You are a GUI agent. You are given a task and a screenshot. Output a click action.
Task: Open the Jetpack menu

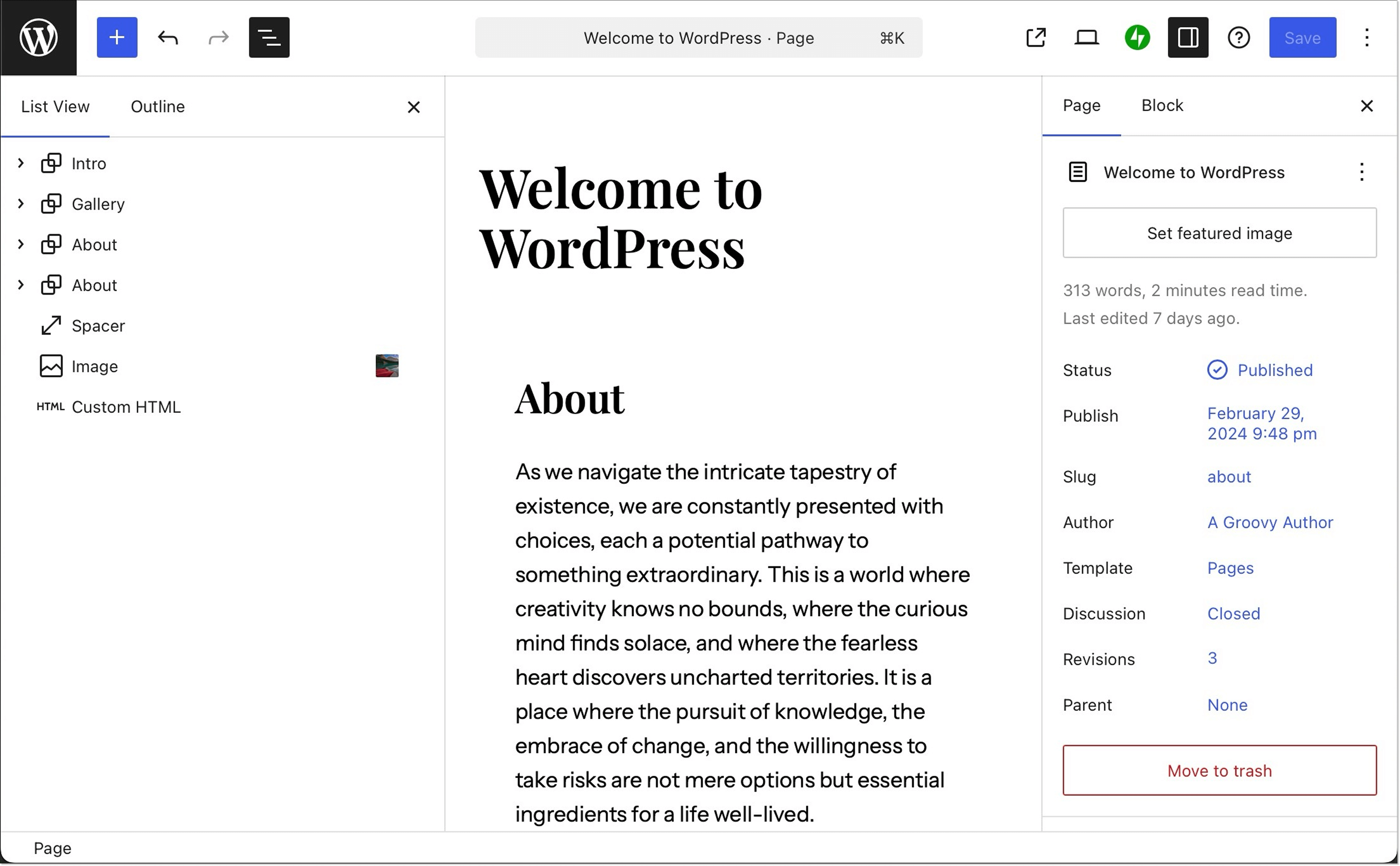tap(1137, 37)
